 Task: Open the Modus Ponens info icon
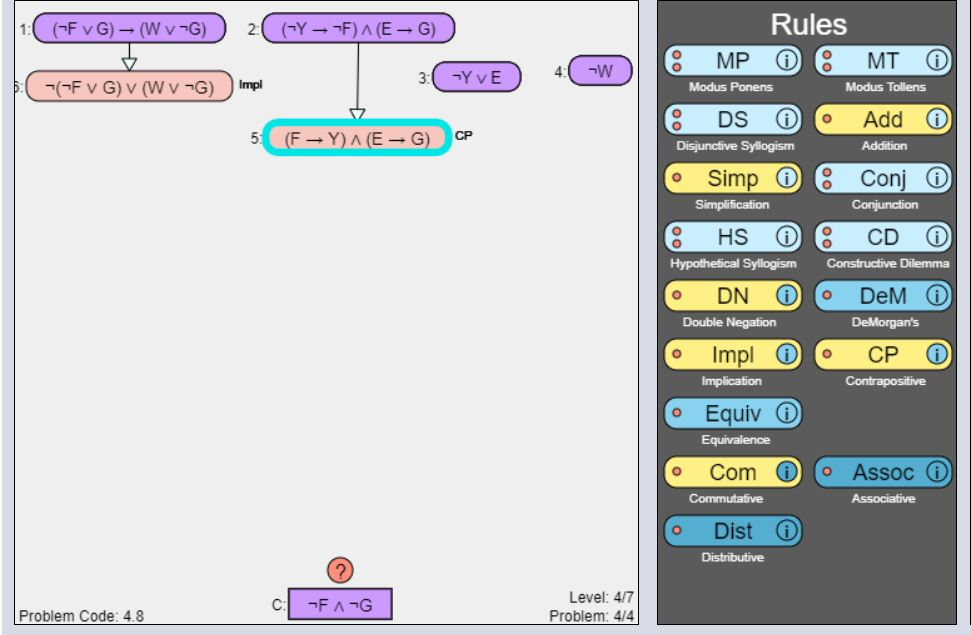click(785, 57)
